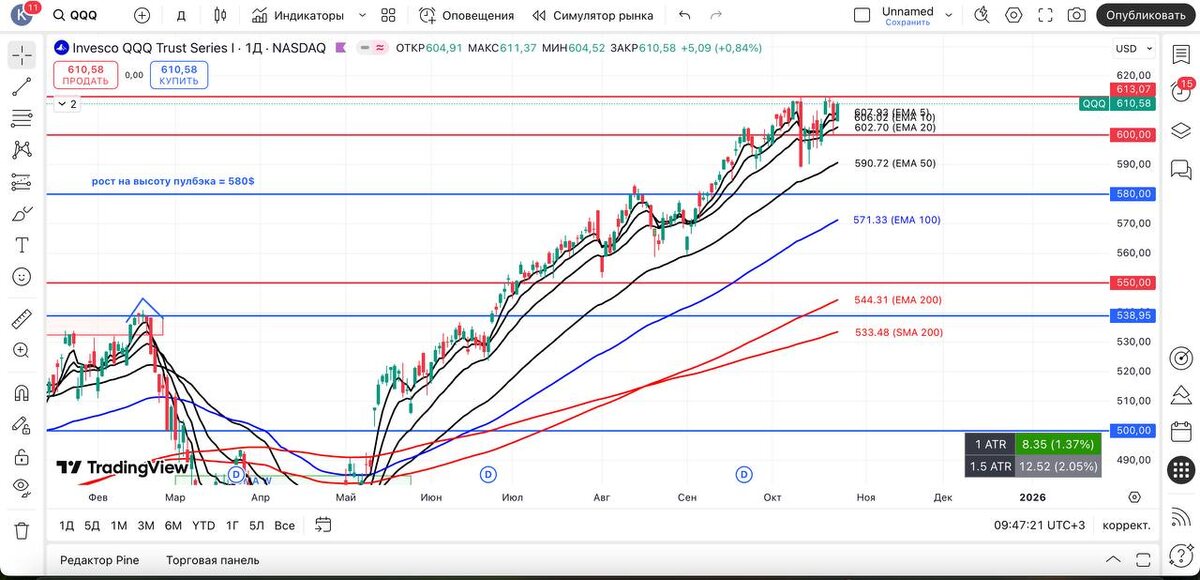Undo the last chart action
The image size is (1200, 580).
684,15
